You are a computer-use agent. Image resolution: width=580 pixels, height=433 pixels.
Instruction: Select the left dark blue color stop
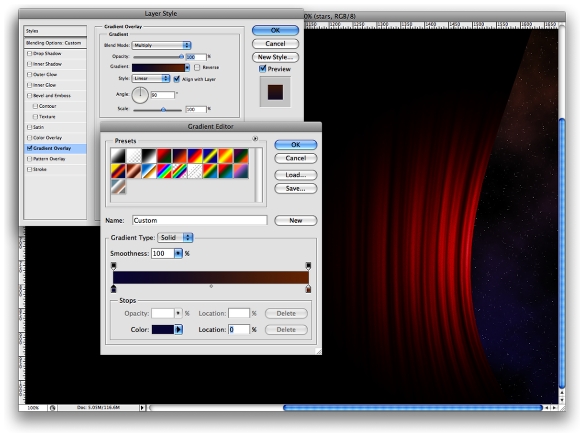(114, 289)
